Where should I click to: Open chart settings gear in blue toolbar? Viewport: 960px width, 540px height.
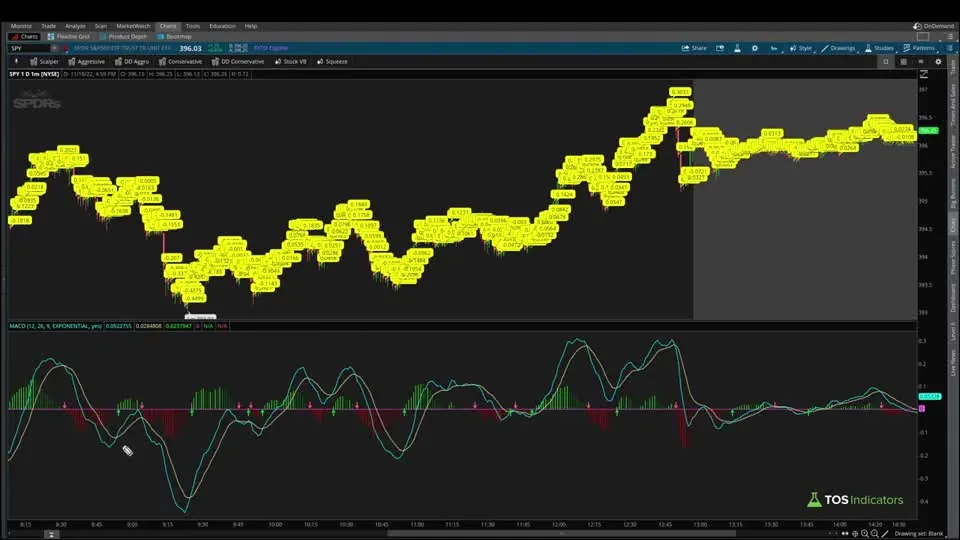click(x=755, y=48)
